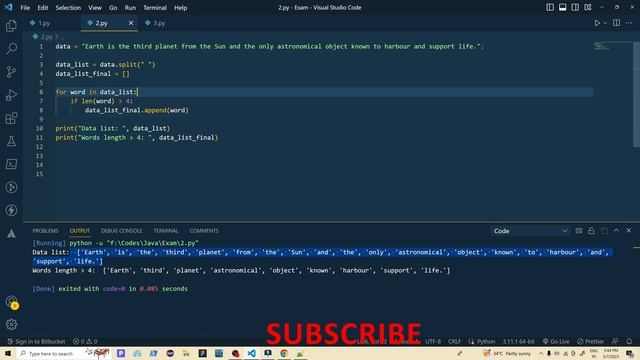Screen dimensions: 640x360
Task: Click the VS Code taskbar icon
Action: pyautogui.click(x=251, y=353)
